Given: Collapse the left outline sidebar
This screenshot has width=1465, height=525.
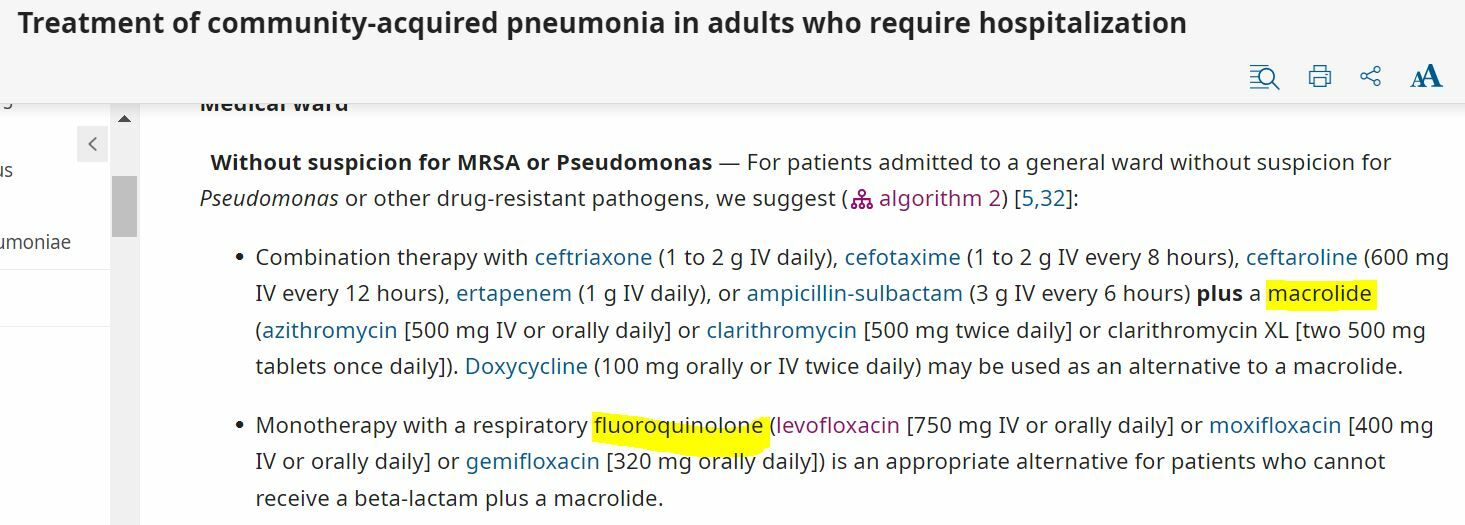Looking at the screenshot, I should 93,145.
